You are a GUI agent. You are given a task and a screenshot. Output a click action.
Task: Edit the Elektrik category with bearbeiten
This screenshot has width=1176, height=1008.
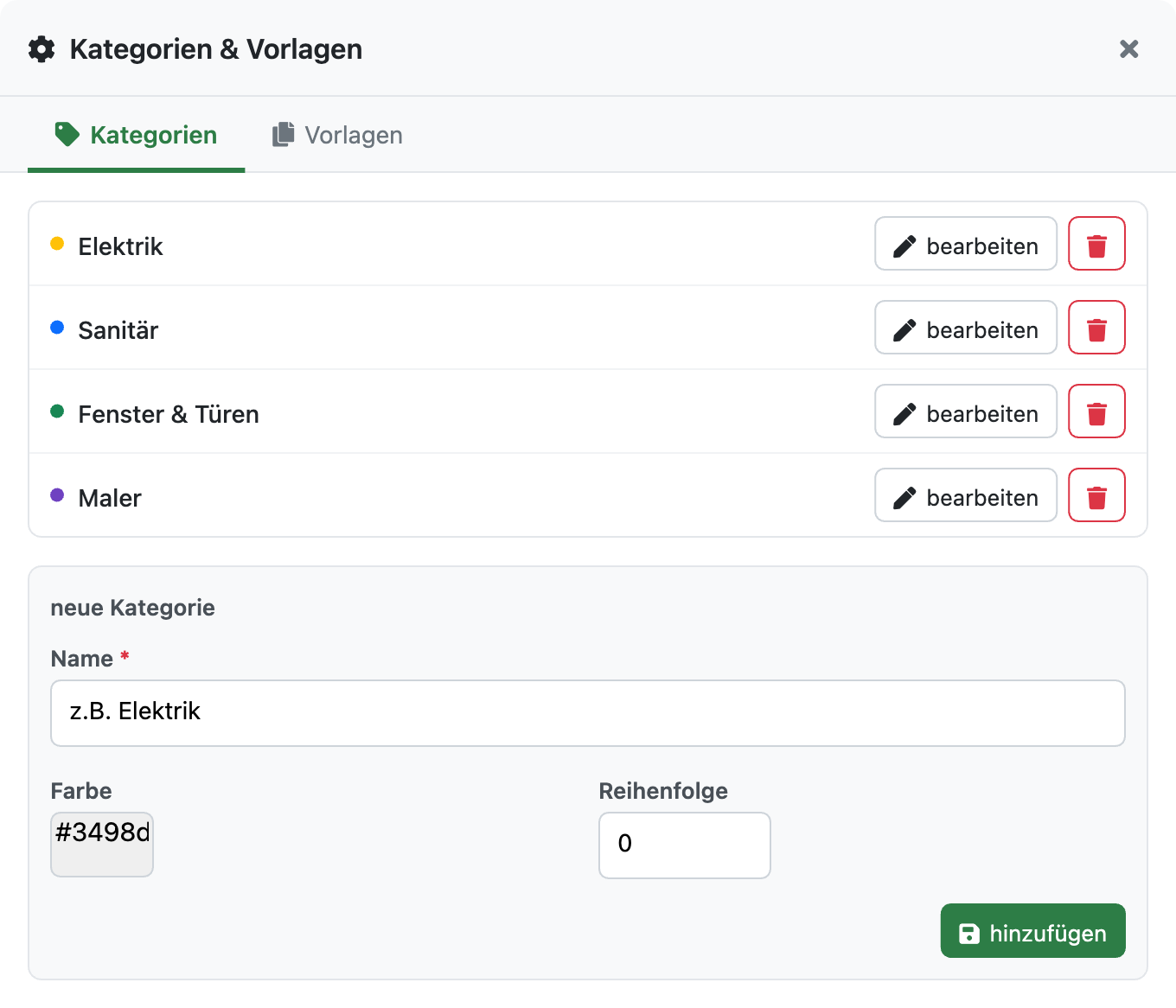tap(966, 244)
